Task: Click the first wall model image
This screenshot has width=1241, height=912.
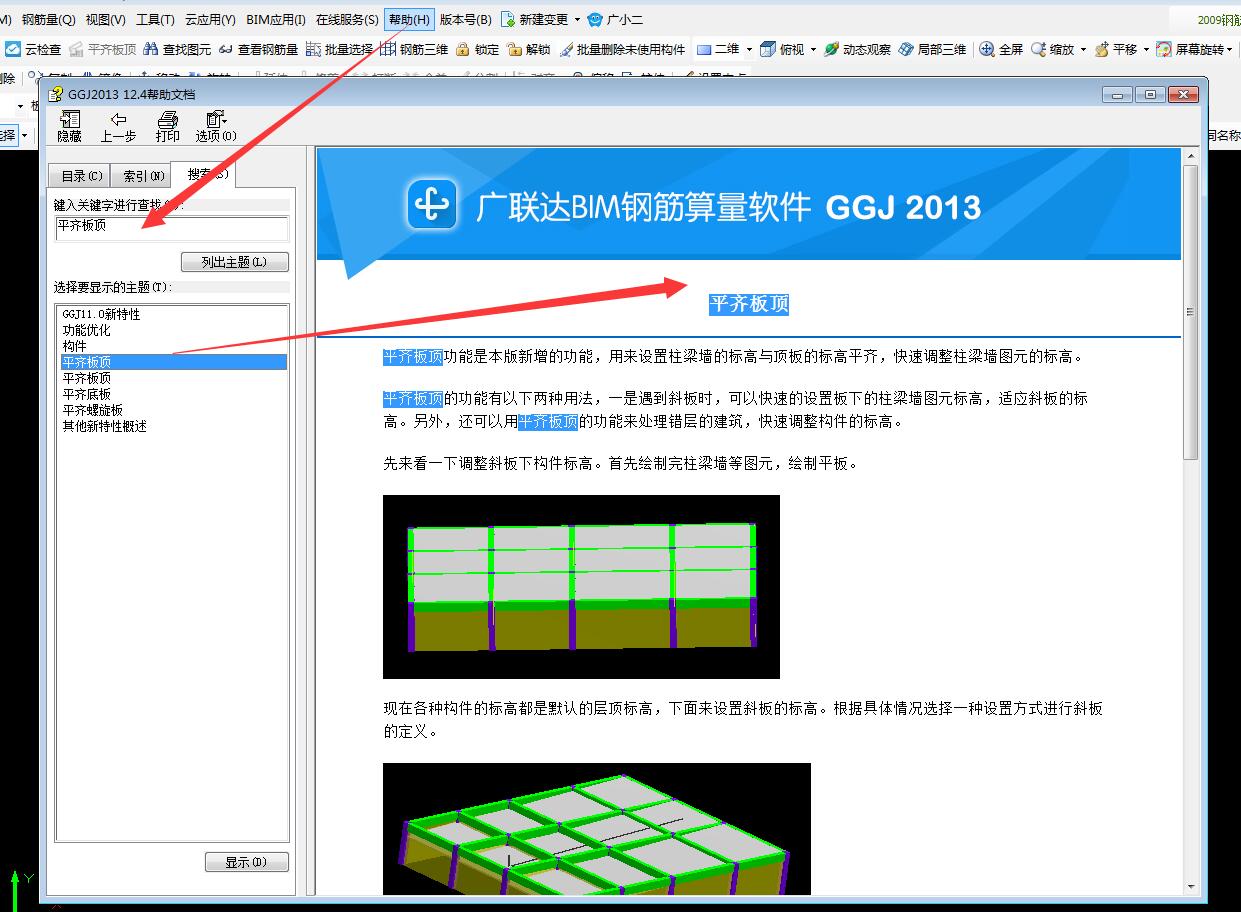Action: [581, 587]
